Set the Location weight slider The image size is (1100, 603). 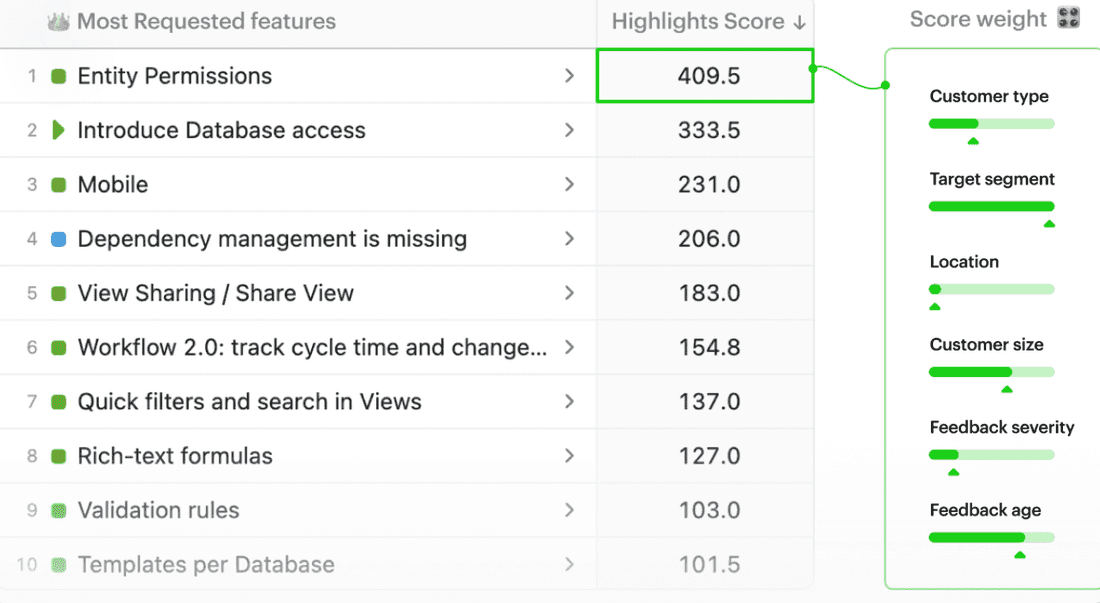936,289
